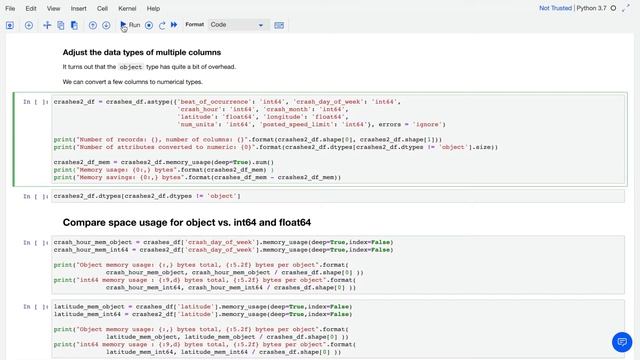Click the In [ ] prompt of dtypes cell
640x360 pixels.
point(36,196)
